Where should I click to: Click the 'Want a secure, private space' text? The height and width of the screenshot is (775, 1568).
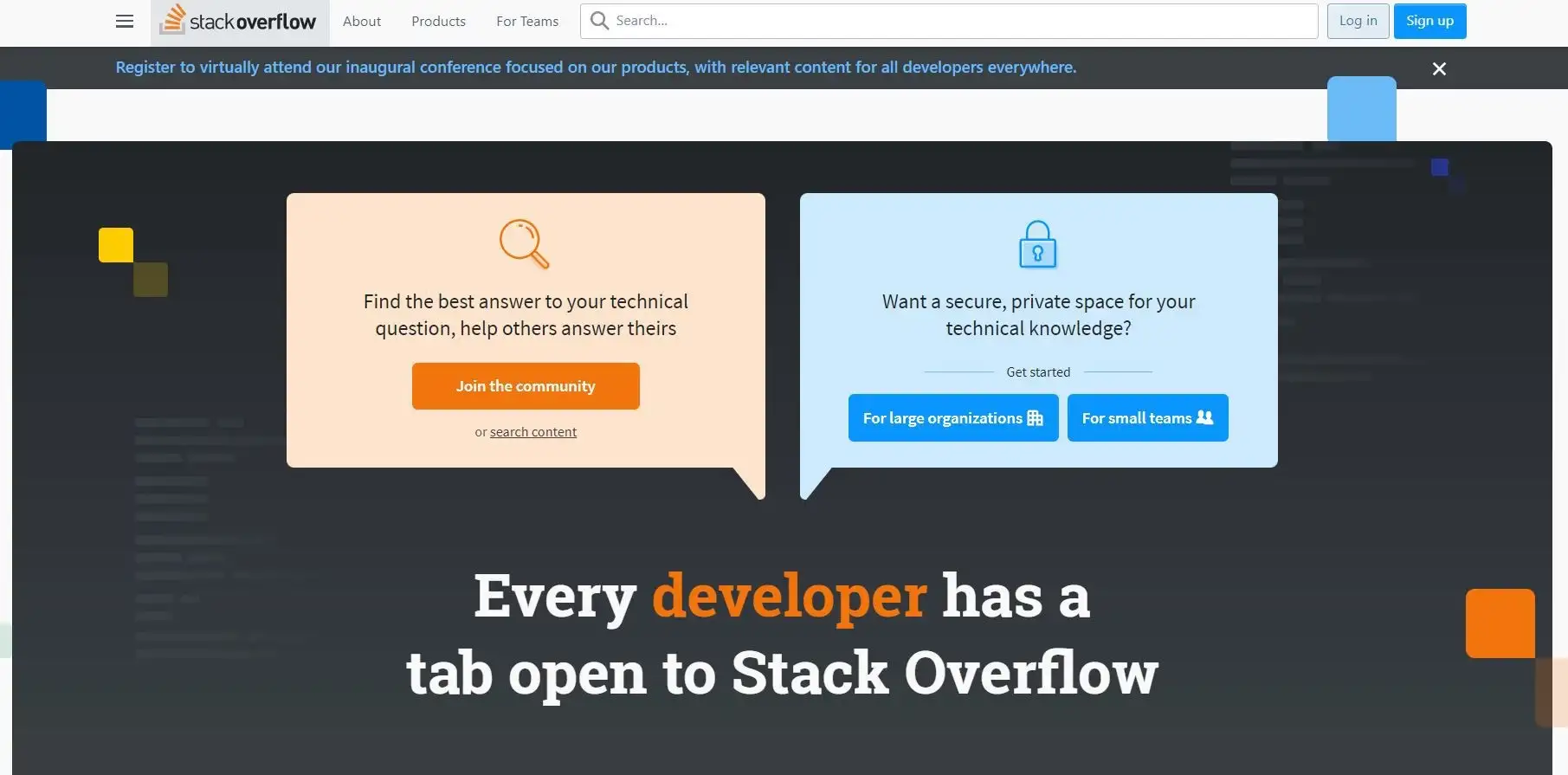pos(1038,315)
